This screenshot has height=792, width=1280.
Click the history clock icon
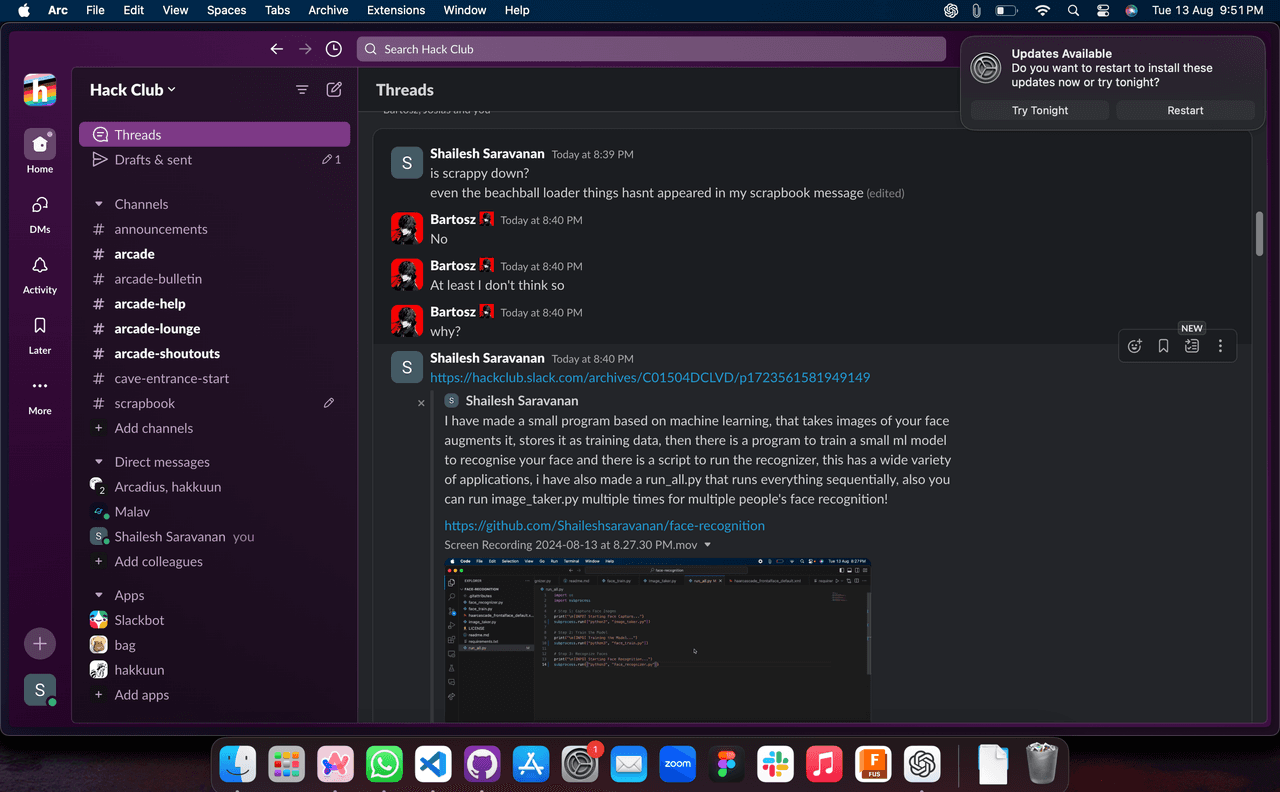click(x=334, y=49)
